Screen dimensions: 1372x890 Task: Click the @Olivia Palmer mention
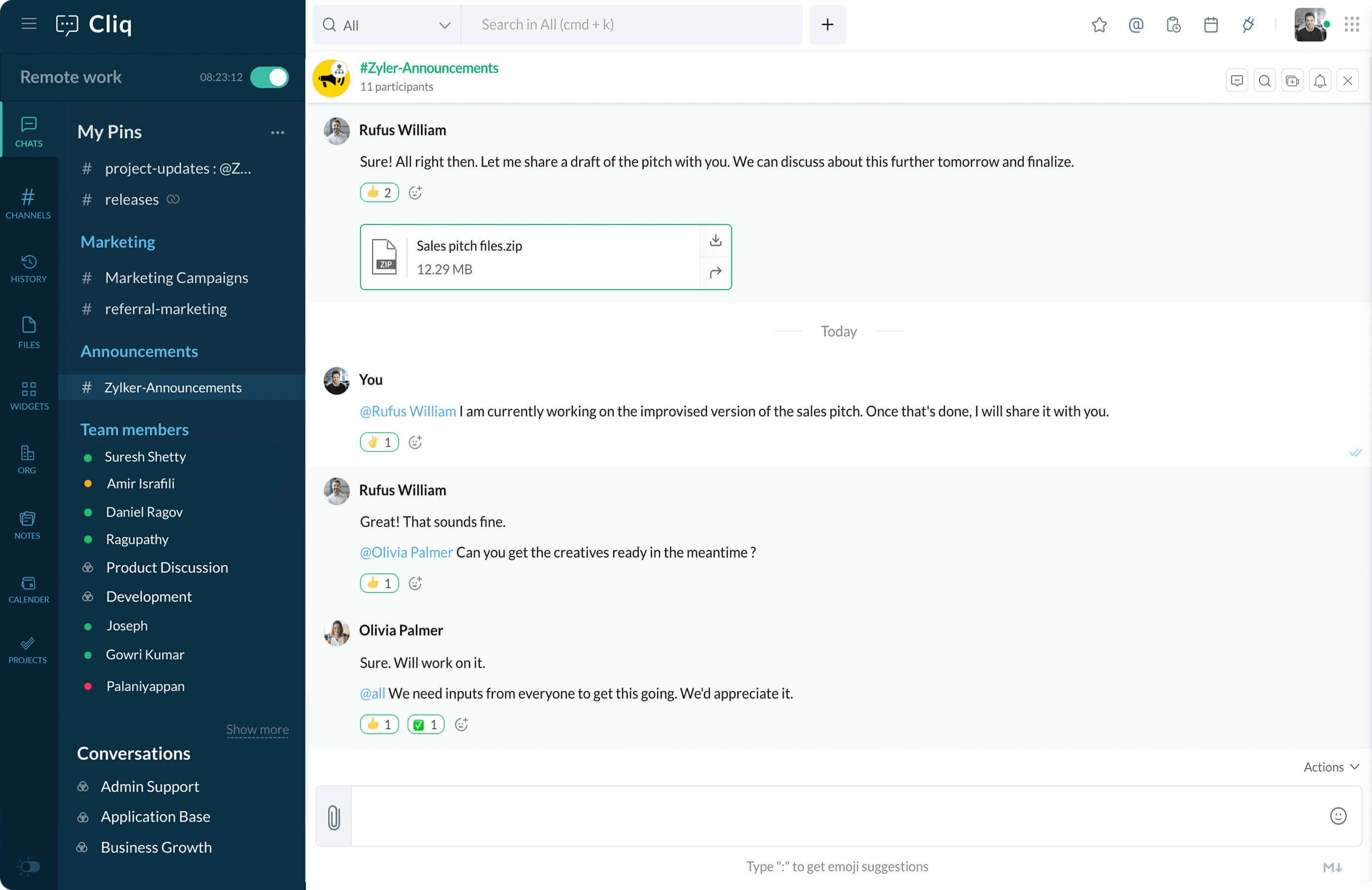[406, 552]
